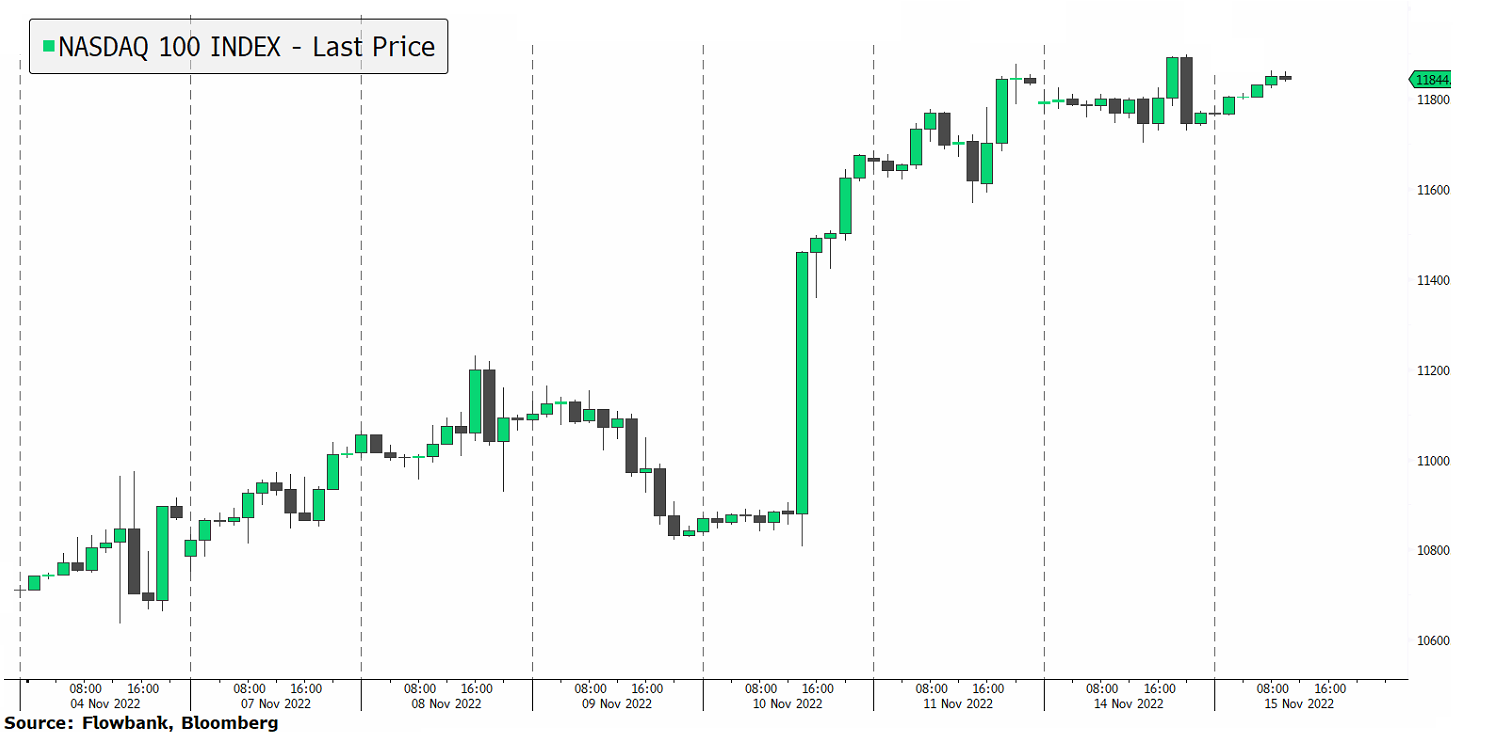
Task: Click the 09 Nov 2022 date label
Action: (618, 704)
